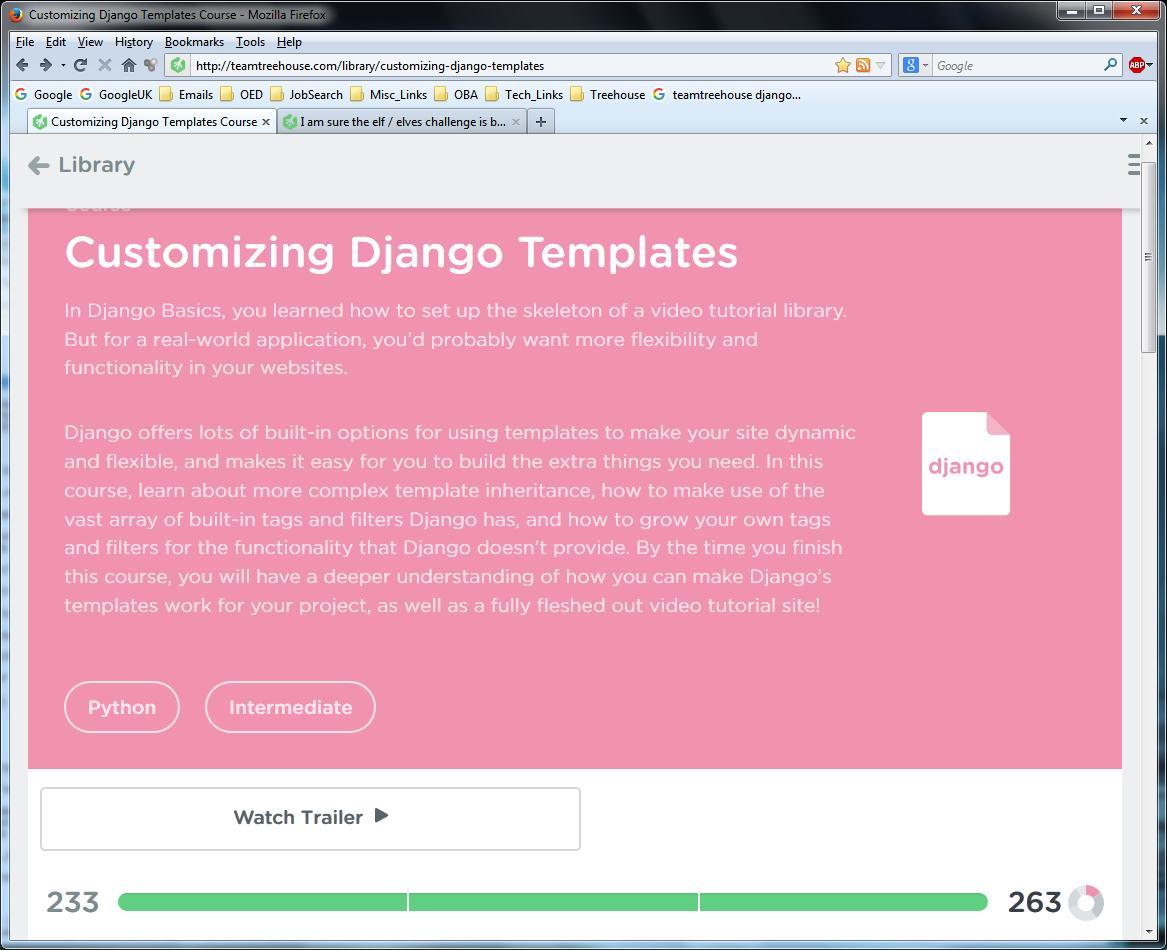The height and width of the screenshot is (950, 1167).
Task: Open the Edit menu
Action: 56,42
